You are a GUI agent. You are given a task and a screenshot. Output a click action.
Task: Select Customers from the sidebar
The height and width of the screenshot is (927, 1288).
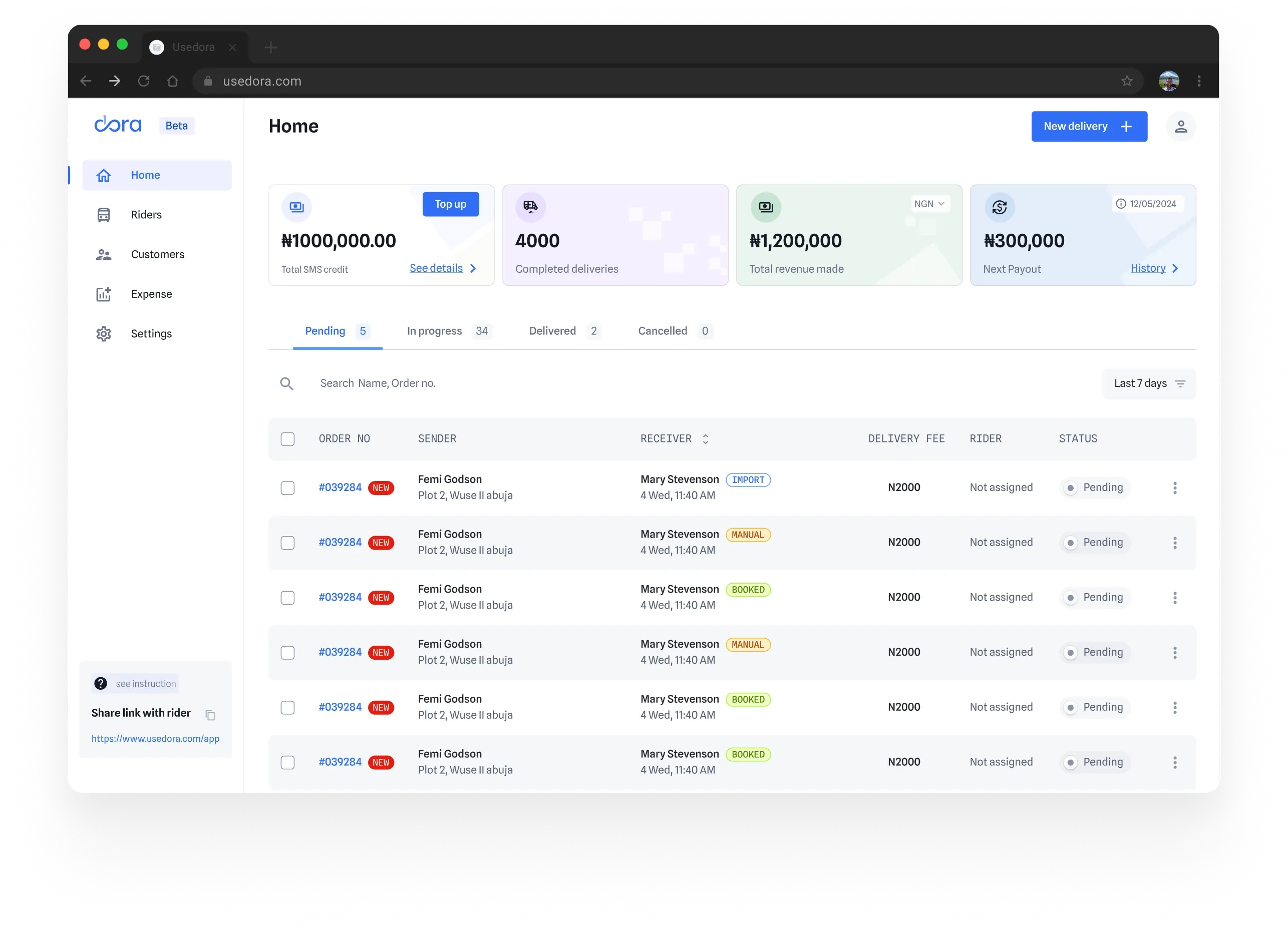click(x=157, y=254)
